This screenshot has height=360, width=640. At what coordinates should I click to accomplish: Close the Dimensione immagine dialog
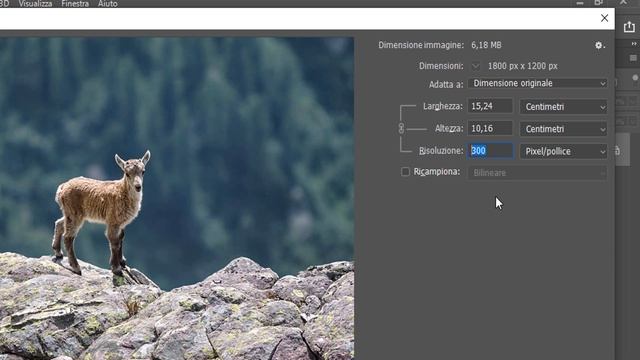pos(604,18)
